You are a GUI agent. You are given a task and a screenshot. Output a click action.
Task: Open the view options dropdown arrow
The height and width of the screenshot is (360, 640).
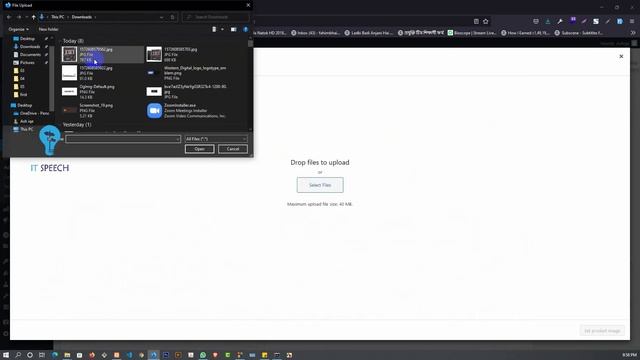(x=222, y=29)
